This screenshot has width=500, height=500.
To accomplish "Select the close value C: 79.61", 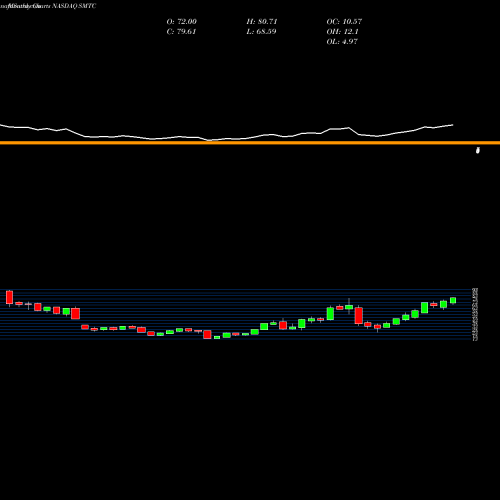I will point(181,32).
